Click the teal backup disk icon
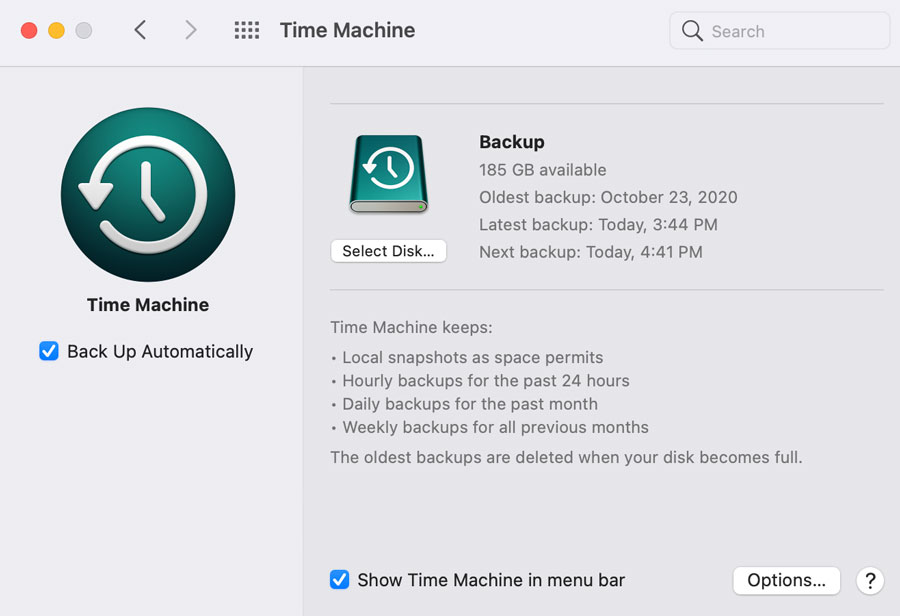 click(x=388, y=174)
